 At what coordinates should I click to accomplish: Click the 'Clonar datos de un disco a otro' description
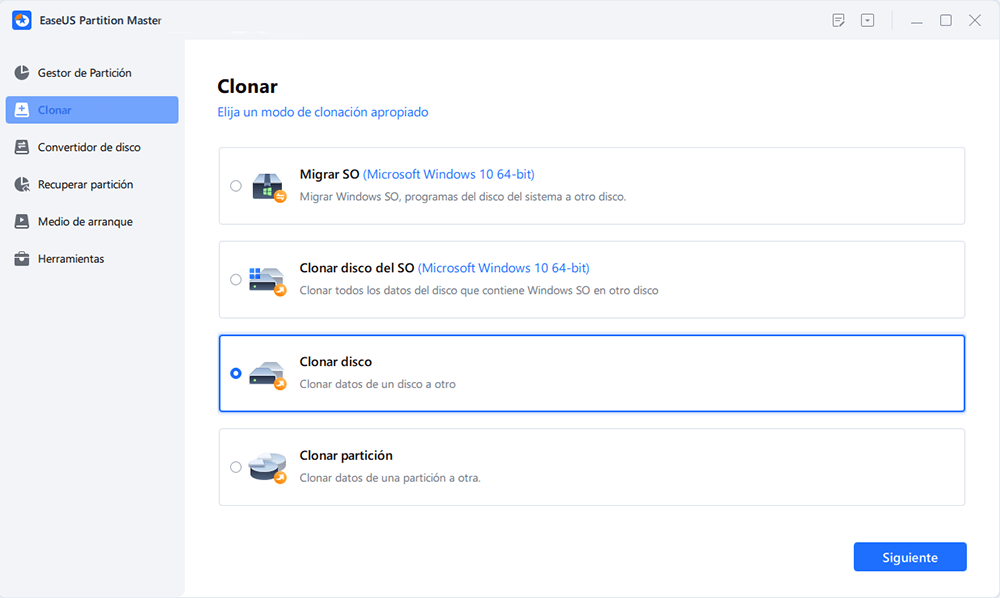[x=378, y=384]
